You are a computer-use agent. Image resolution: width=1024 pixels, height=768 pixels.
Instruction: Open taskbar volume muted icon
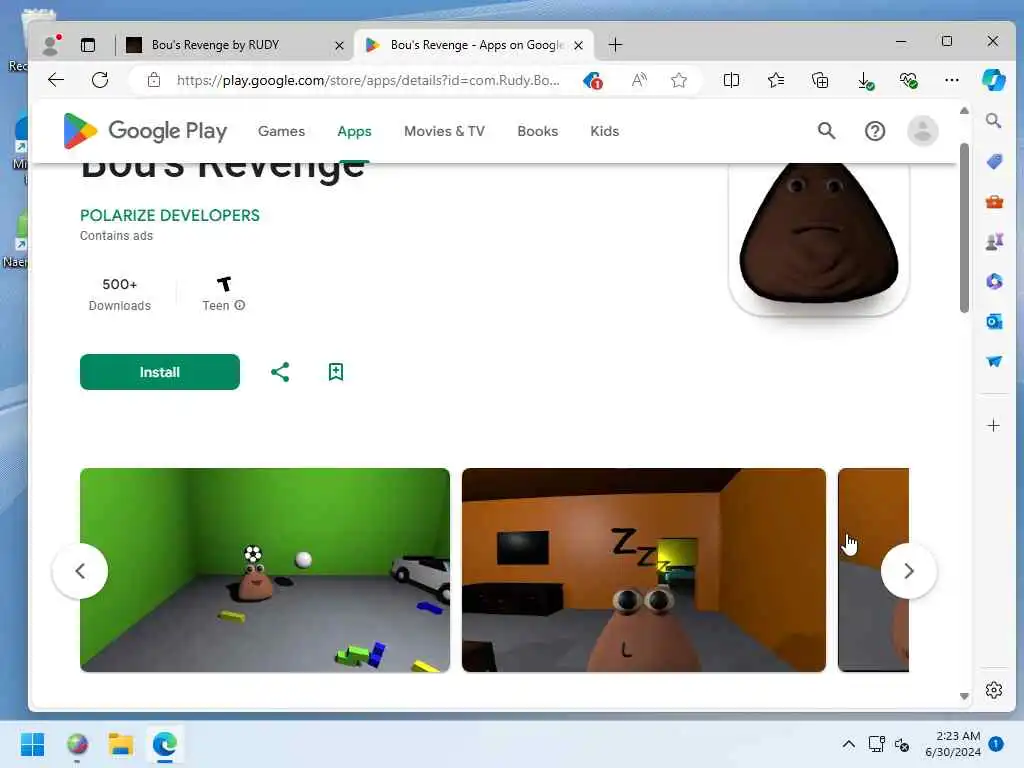click(x=902, y=744)
